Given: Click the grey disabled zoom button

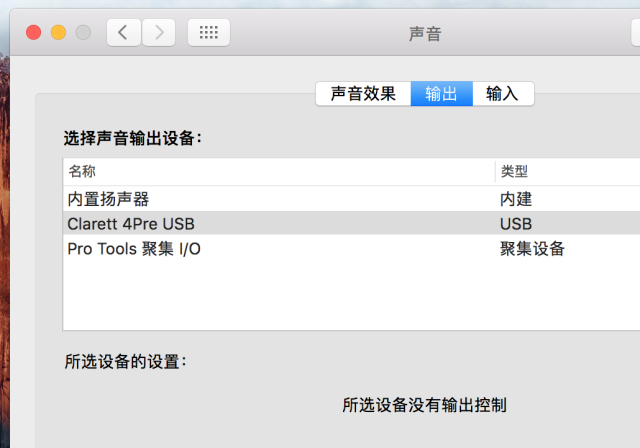Looking at the screenshot, I should [82, 32].
